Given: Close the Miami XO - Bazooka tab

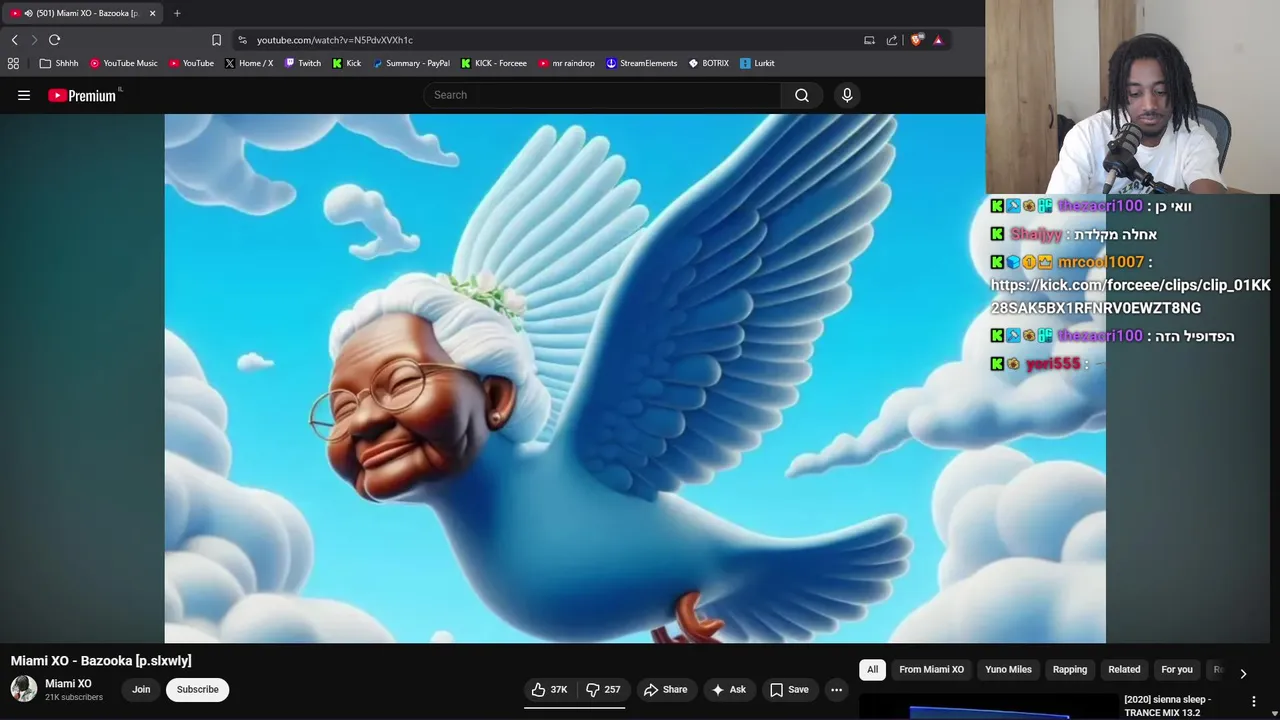Looking at the screenshot, I should tap(153, 13).
